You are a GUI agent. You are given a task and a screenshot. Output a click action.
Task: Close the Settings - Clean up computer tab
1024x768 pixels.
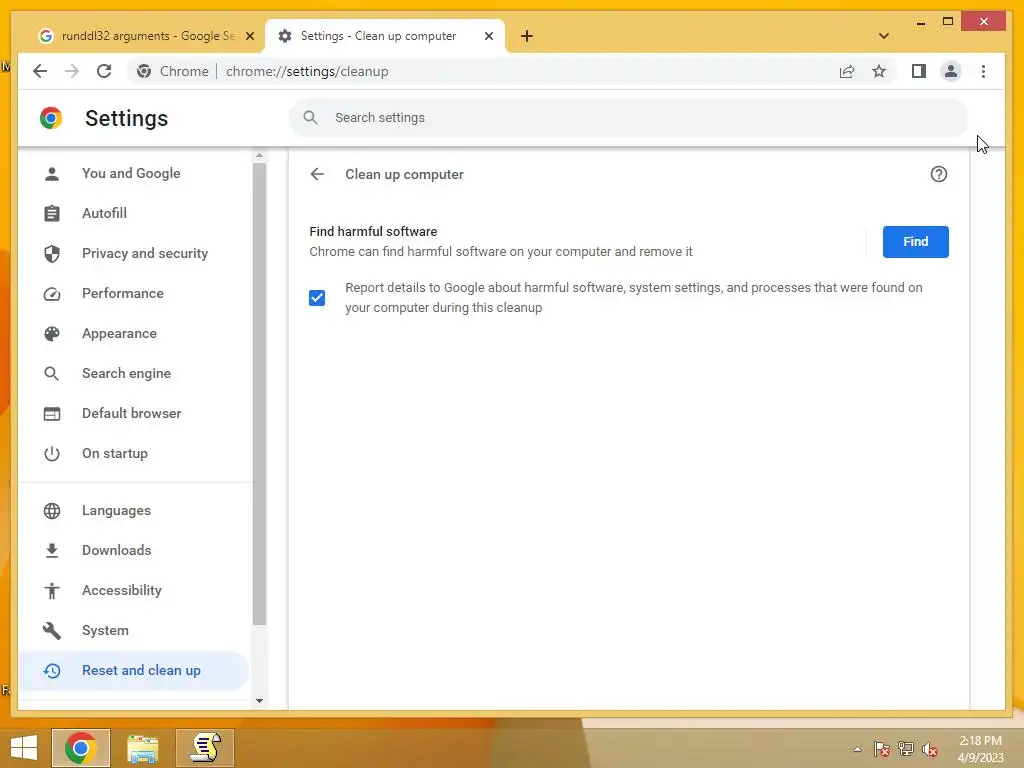coord(488,36)
